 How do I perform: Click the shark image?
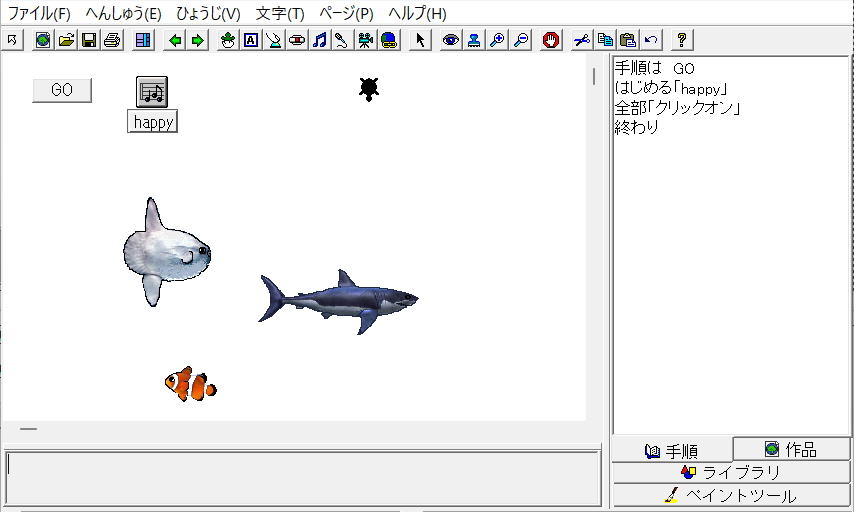click(338, 301)
